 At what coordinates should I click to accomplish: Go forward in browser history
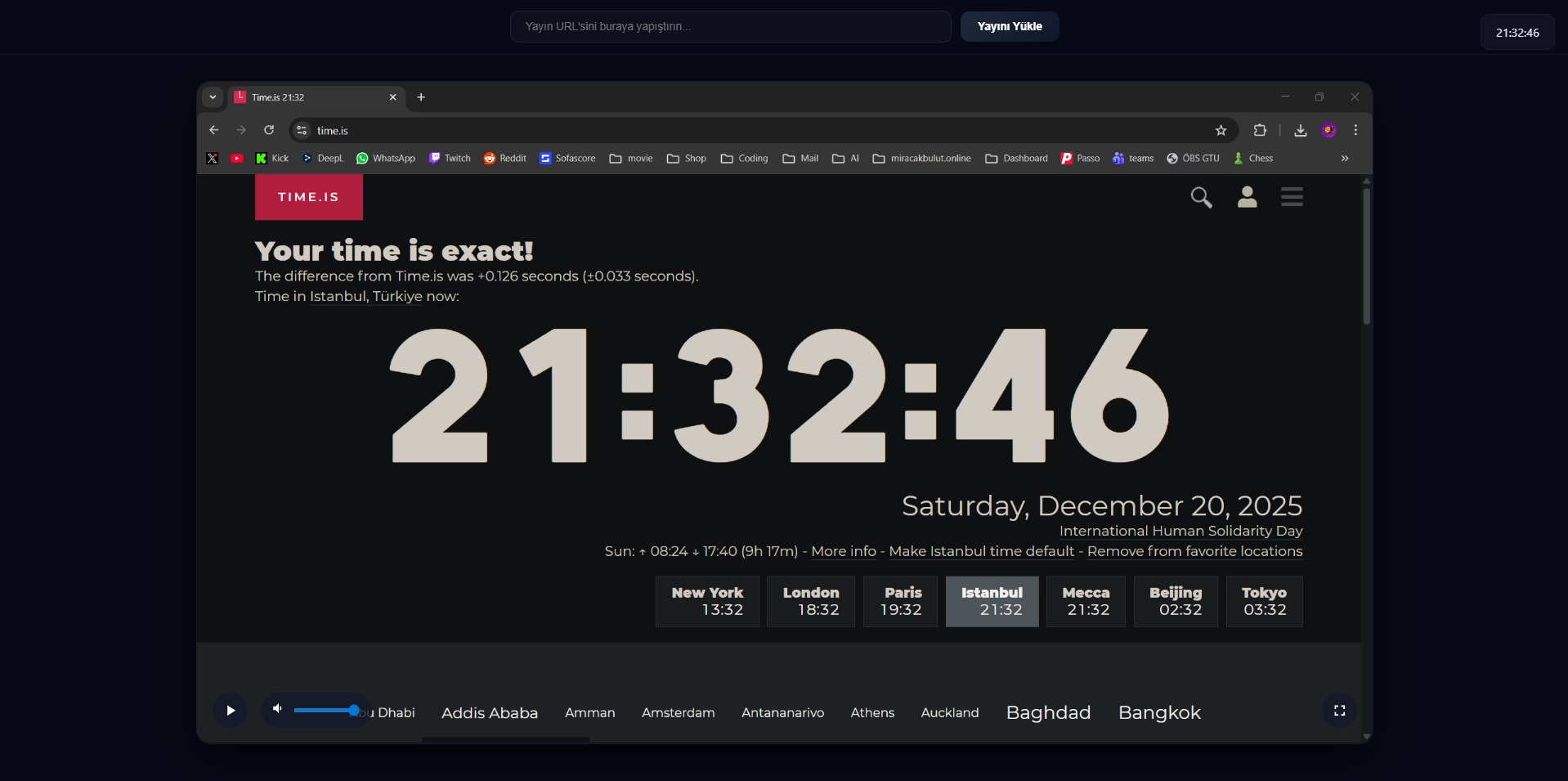coord(241,130)
